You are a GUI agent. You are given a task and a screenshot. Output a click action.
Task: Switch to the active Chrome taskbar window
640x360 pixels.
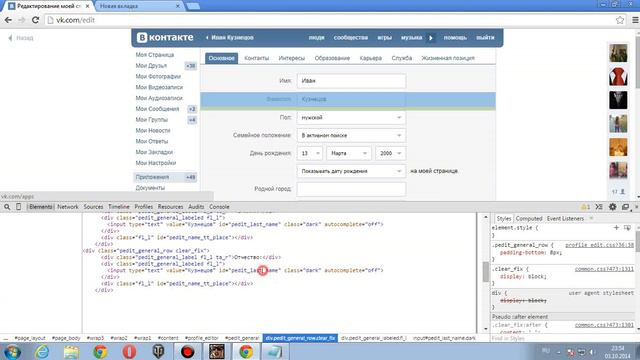pyautogui.click(x=246, y=352)
